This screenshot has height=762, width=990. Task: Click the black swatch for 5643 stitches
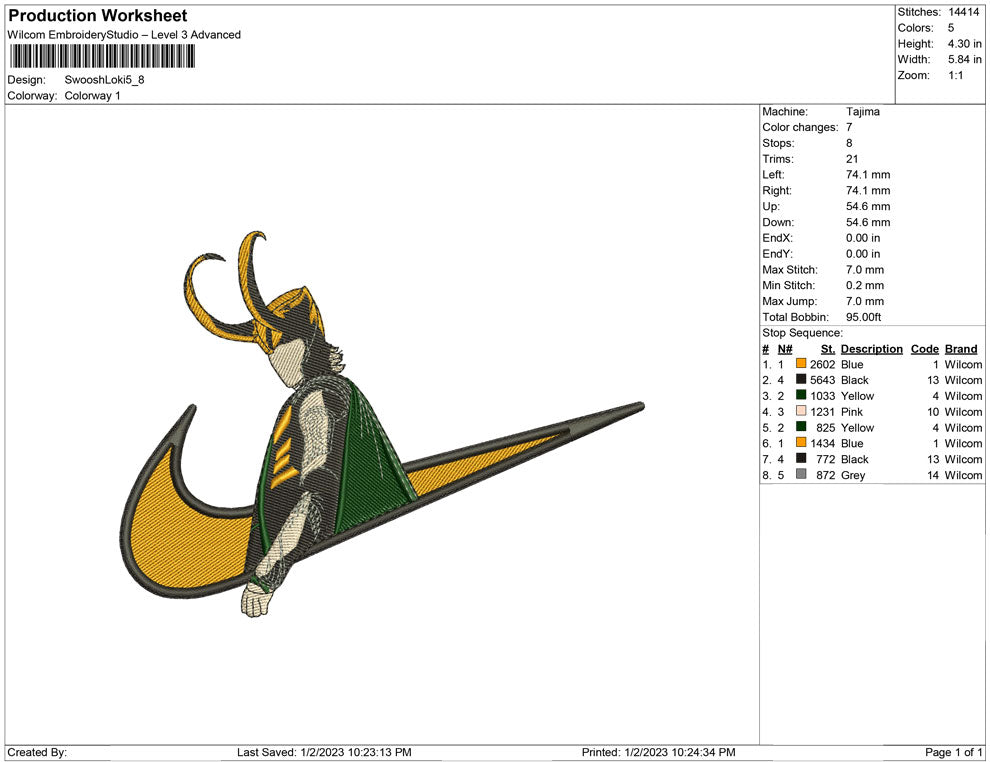point(801,379)
